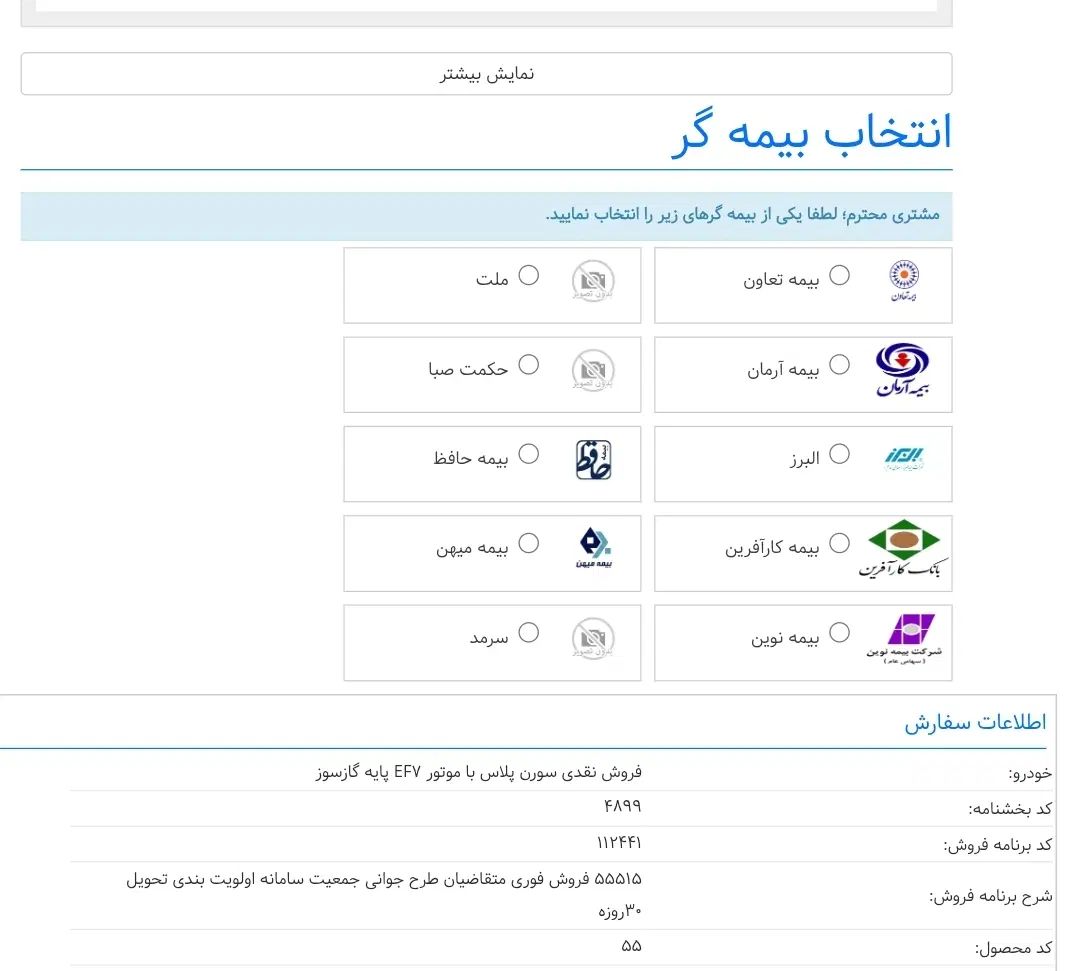Click the ۱۱۲۴۴۱ sale program code
Viewport: 1080px width, 971px height.
point(619,842)
